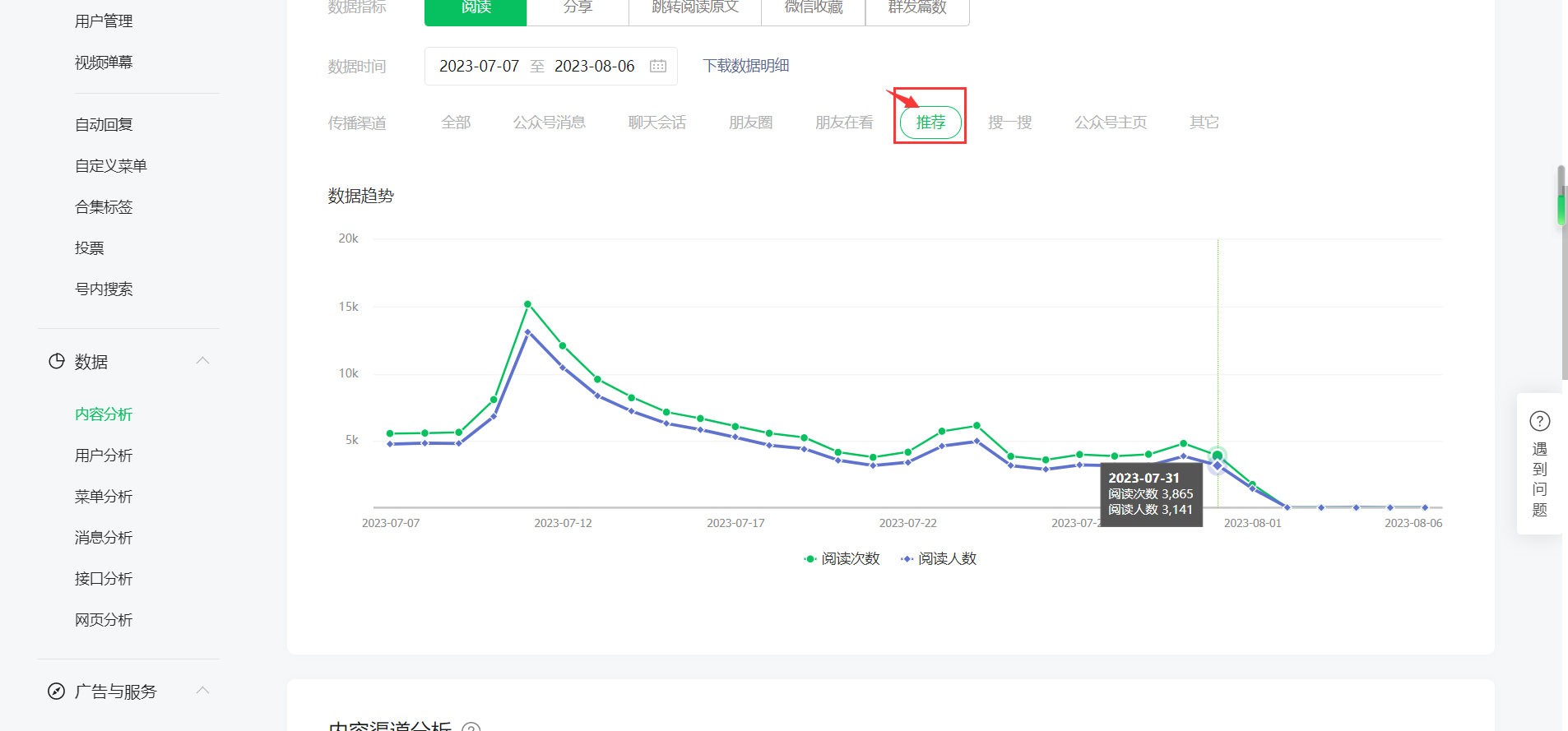This screenshot has width=1568, height=731.
Task: Open 用户管理 in sidebar
Action: click(x=104, y=21)
